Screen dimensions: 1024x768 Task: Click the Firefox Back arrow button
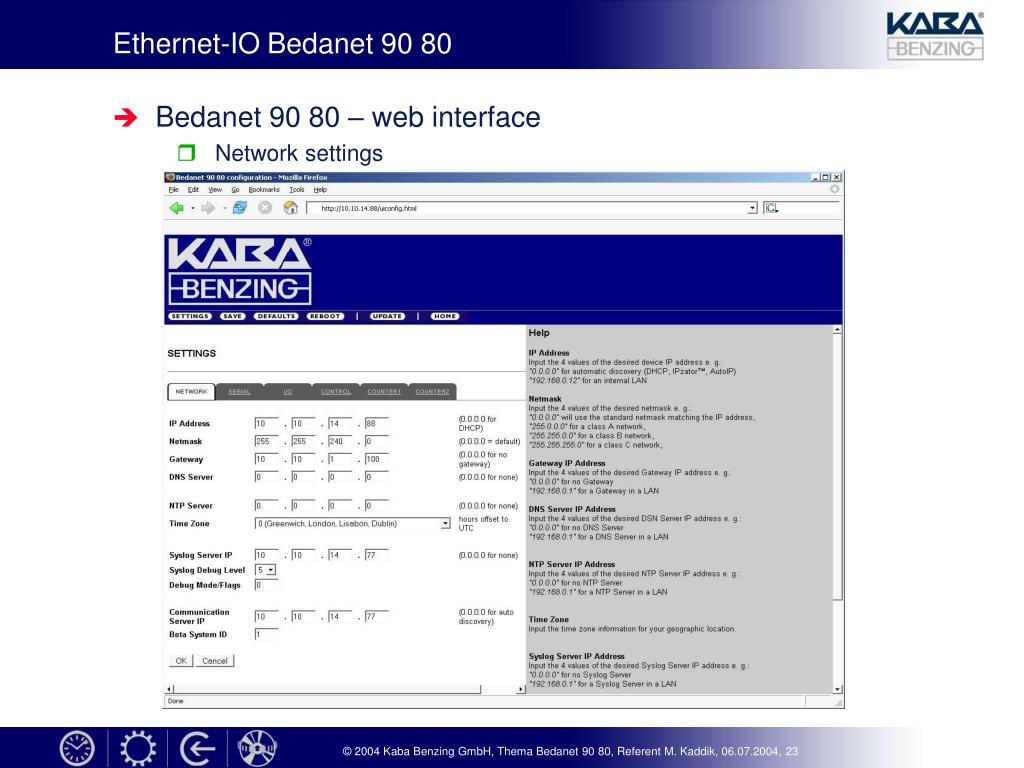point(176,208)
